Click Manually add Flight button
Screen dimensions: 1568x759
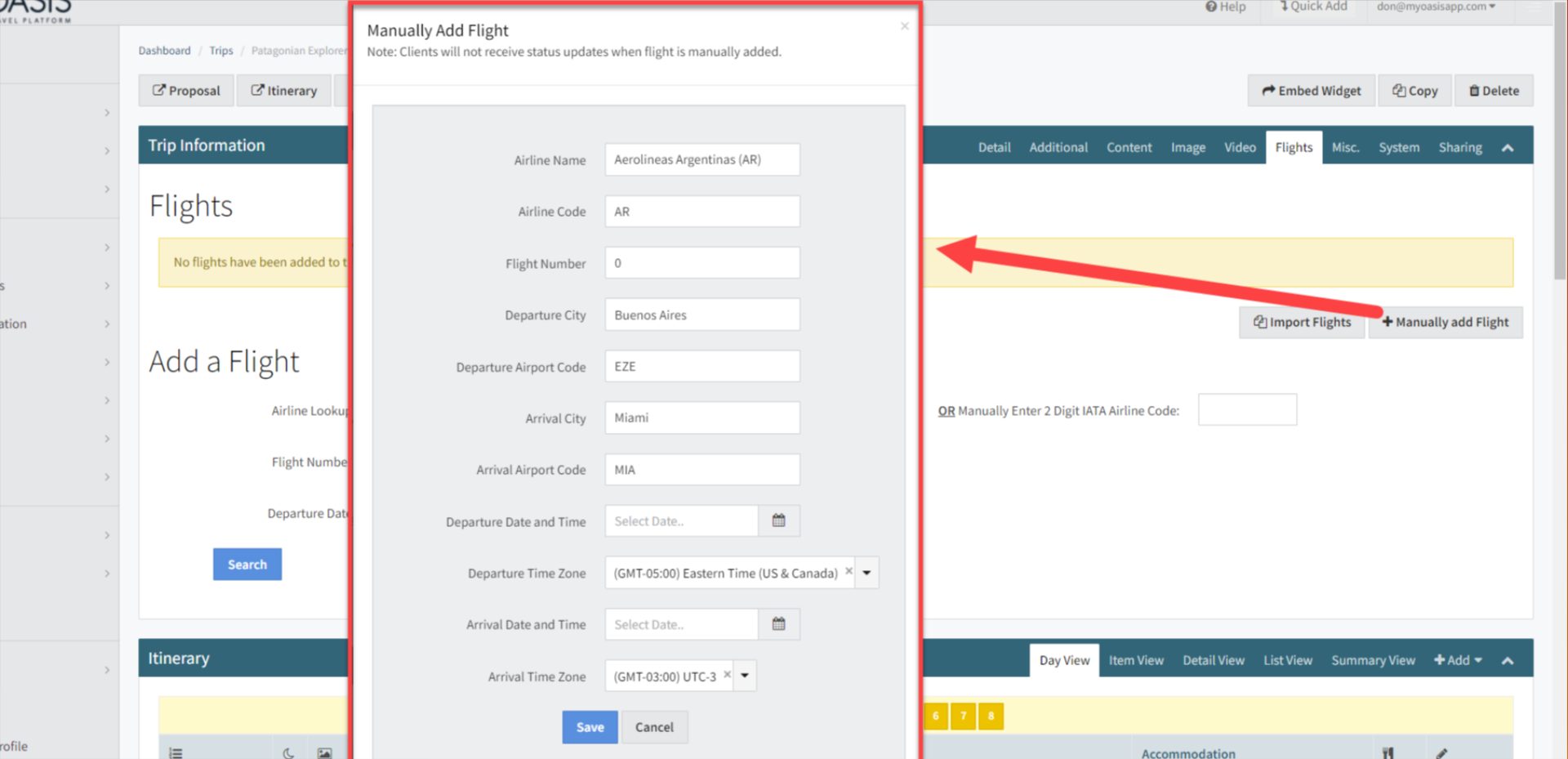pyautogui.click(x=1445, y=322)
